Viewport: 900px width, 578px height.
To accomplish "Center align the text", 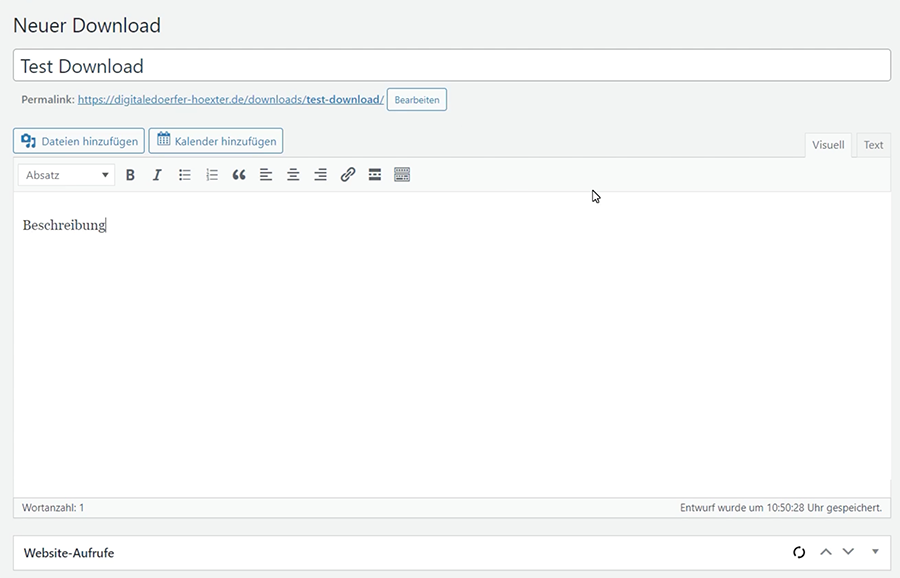I will (x=293, y=175).
